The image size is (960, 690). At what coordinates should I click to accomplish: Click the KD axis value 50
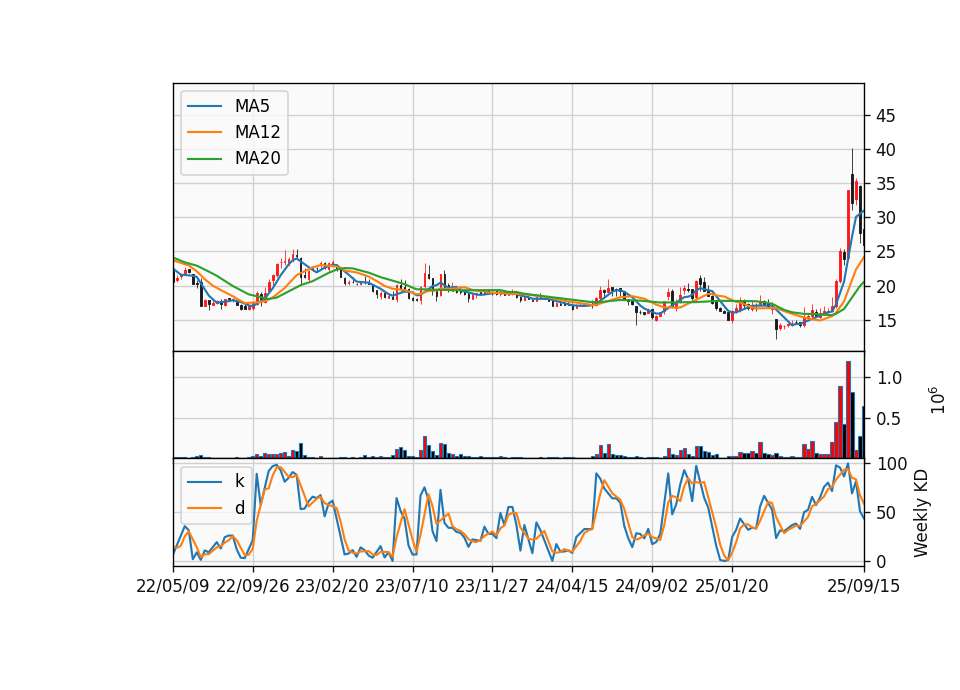click(886, 513)
